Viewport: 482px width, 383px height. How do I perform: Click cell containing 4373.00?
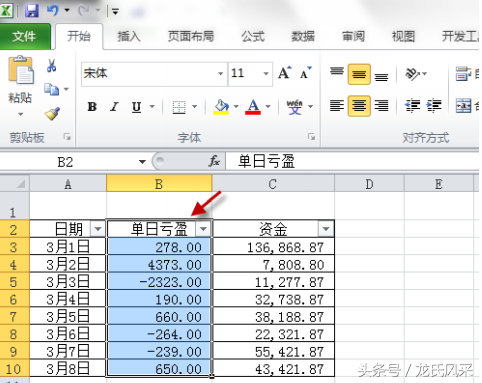coord(159,264)
